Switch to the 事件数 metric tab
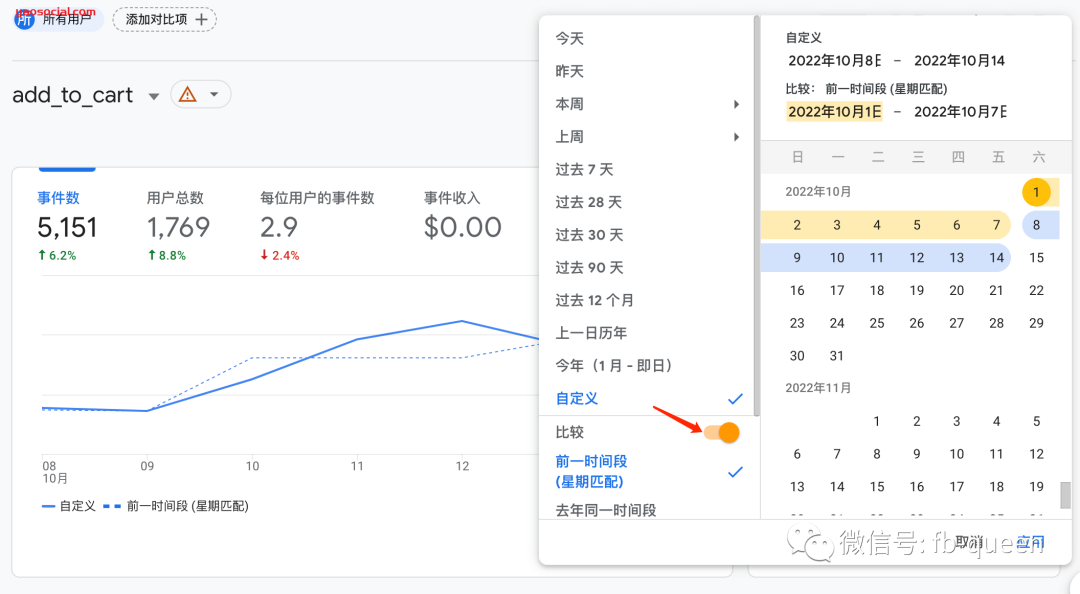 pos(58,198)
